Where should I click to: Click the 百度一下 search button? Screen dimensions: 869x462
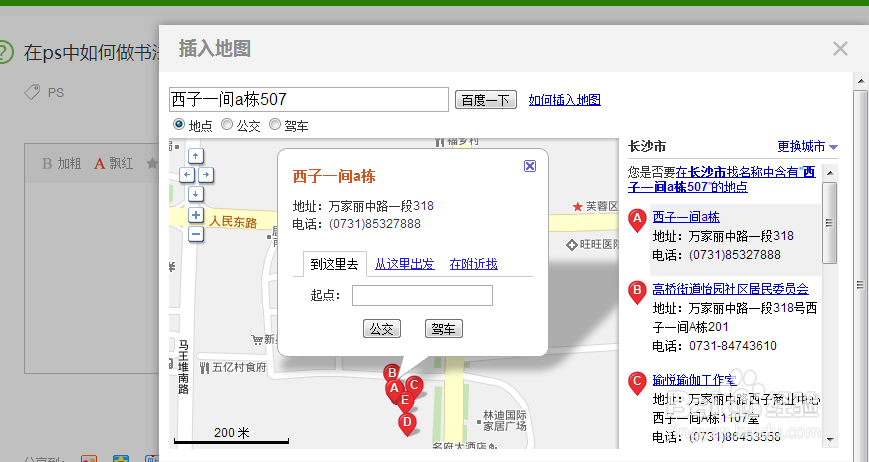[x=485, y=100]
